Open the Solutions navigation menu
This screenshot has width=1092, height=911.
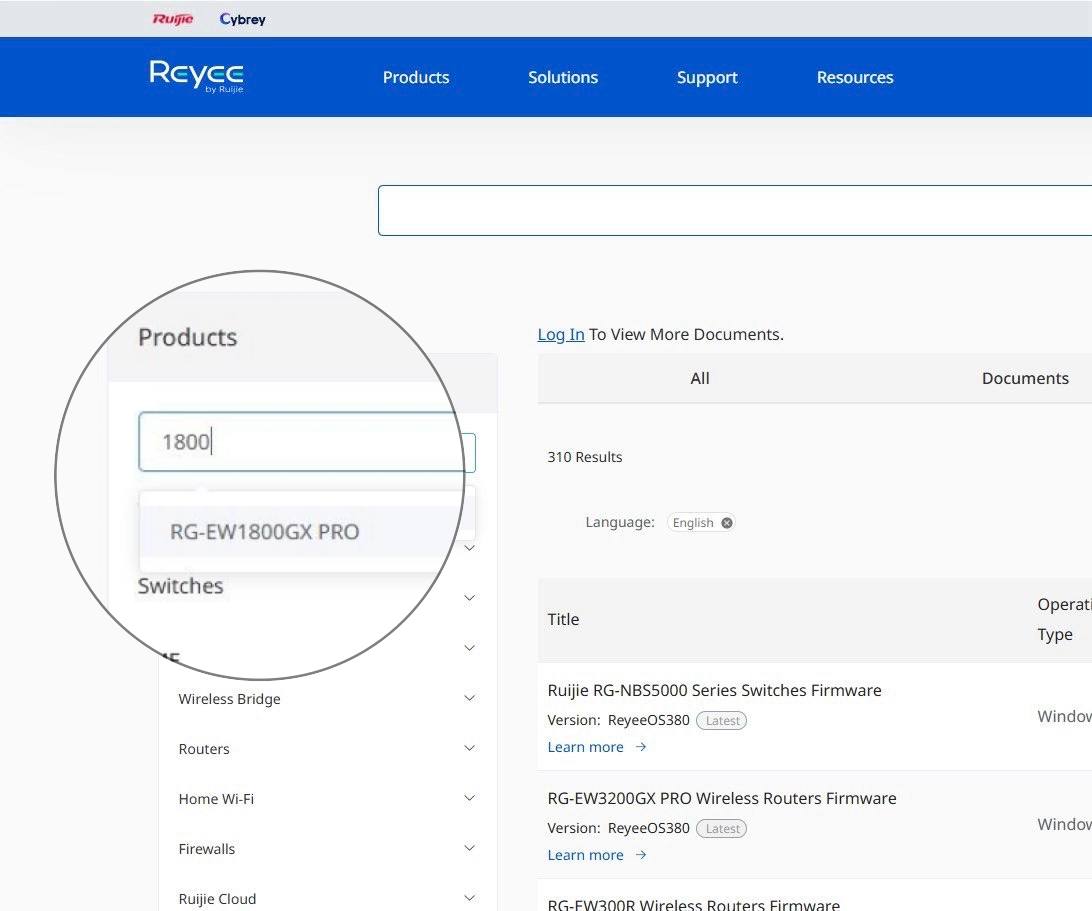(563, 77)
